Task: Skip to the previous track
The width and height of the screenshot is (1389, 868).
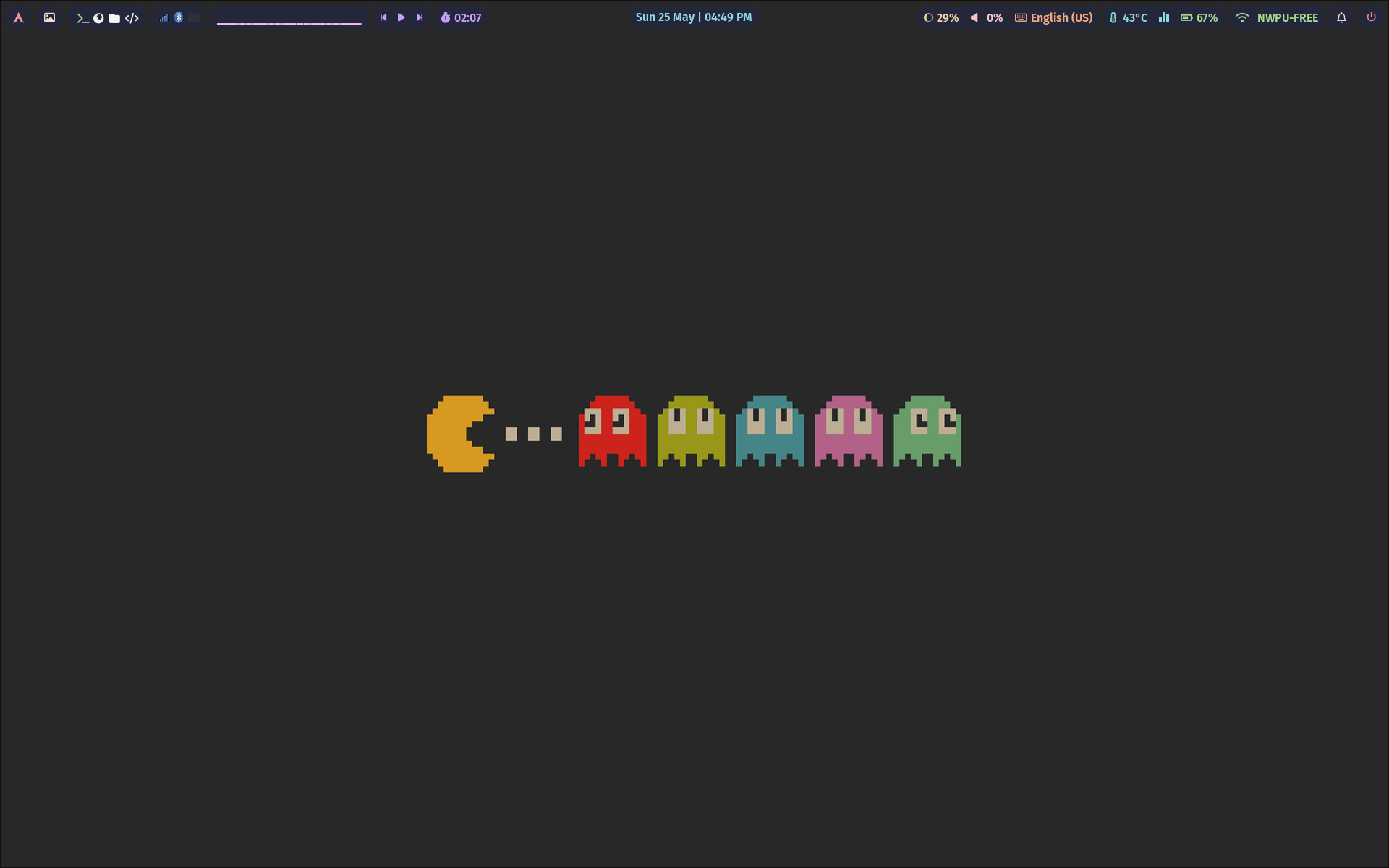Action: (x=383, y=17)
